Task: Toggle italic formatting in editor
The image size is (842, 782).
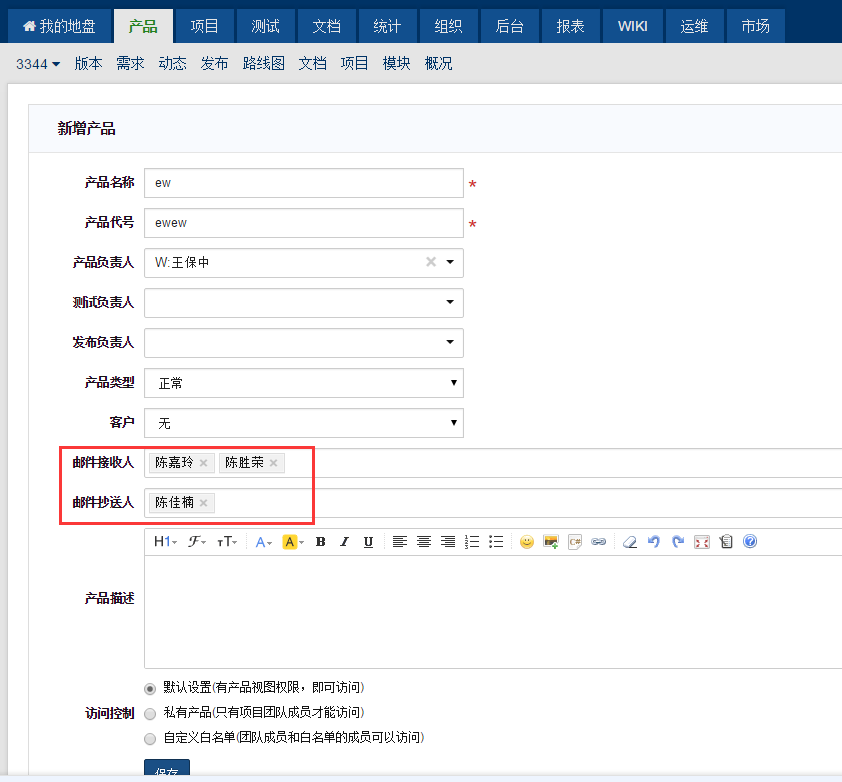Action: coord(344,542)
